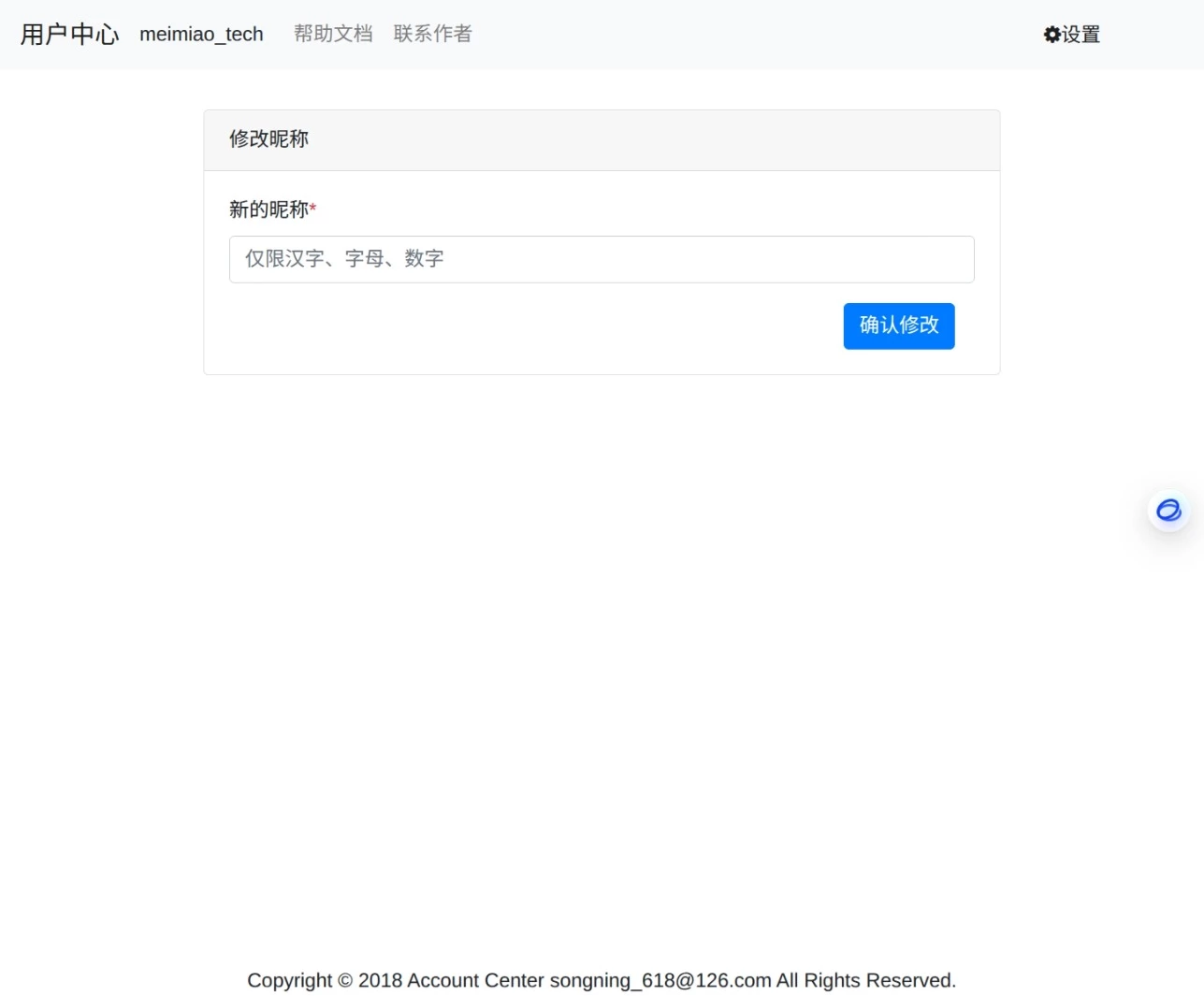Activate the assistant icon near page bottom right
Screen dimensions: 1204x996
click(1168, 511)
